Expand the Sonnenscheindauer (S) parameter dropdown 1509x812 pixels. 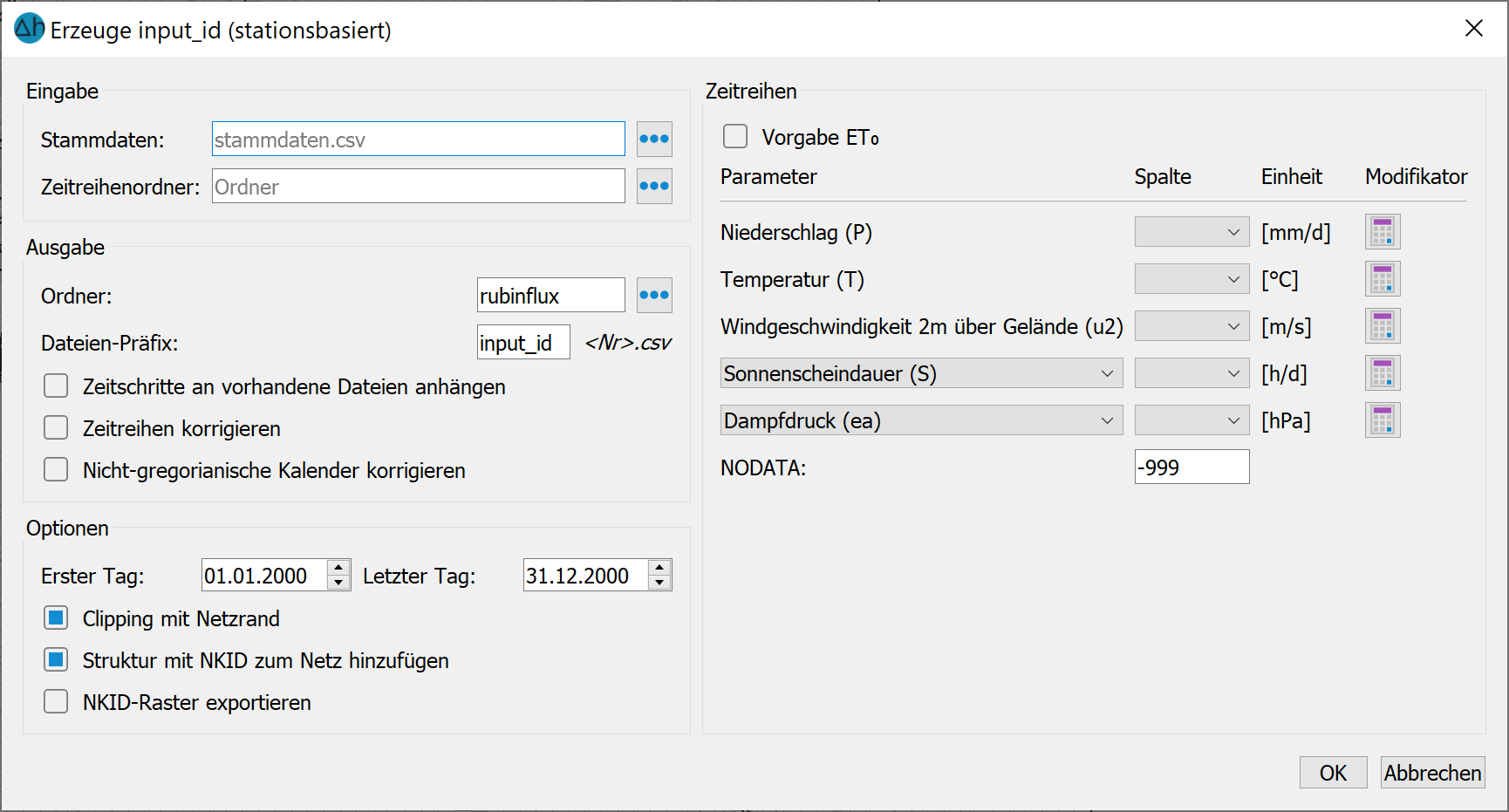point(921,373)
